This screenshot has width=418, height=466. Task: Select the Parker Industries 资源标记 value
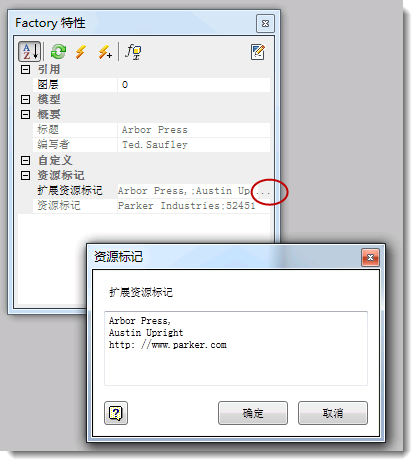click(x=194, y=206)
